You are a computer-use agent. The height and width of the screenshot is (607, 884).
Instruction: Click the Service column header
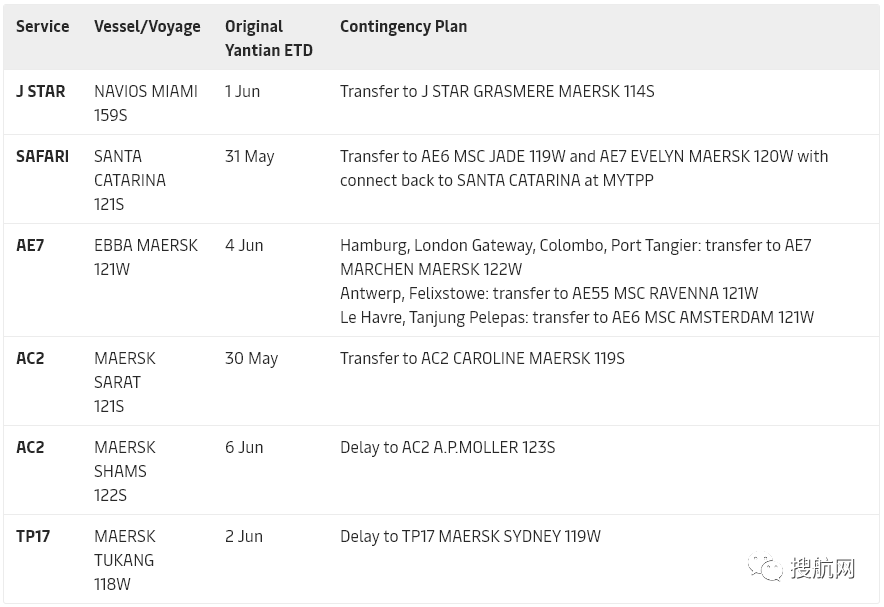click(x=43, y=27)
